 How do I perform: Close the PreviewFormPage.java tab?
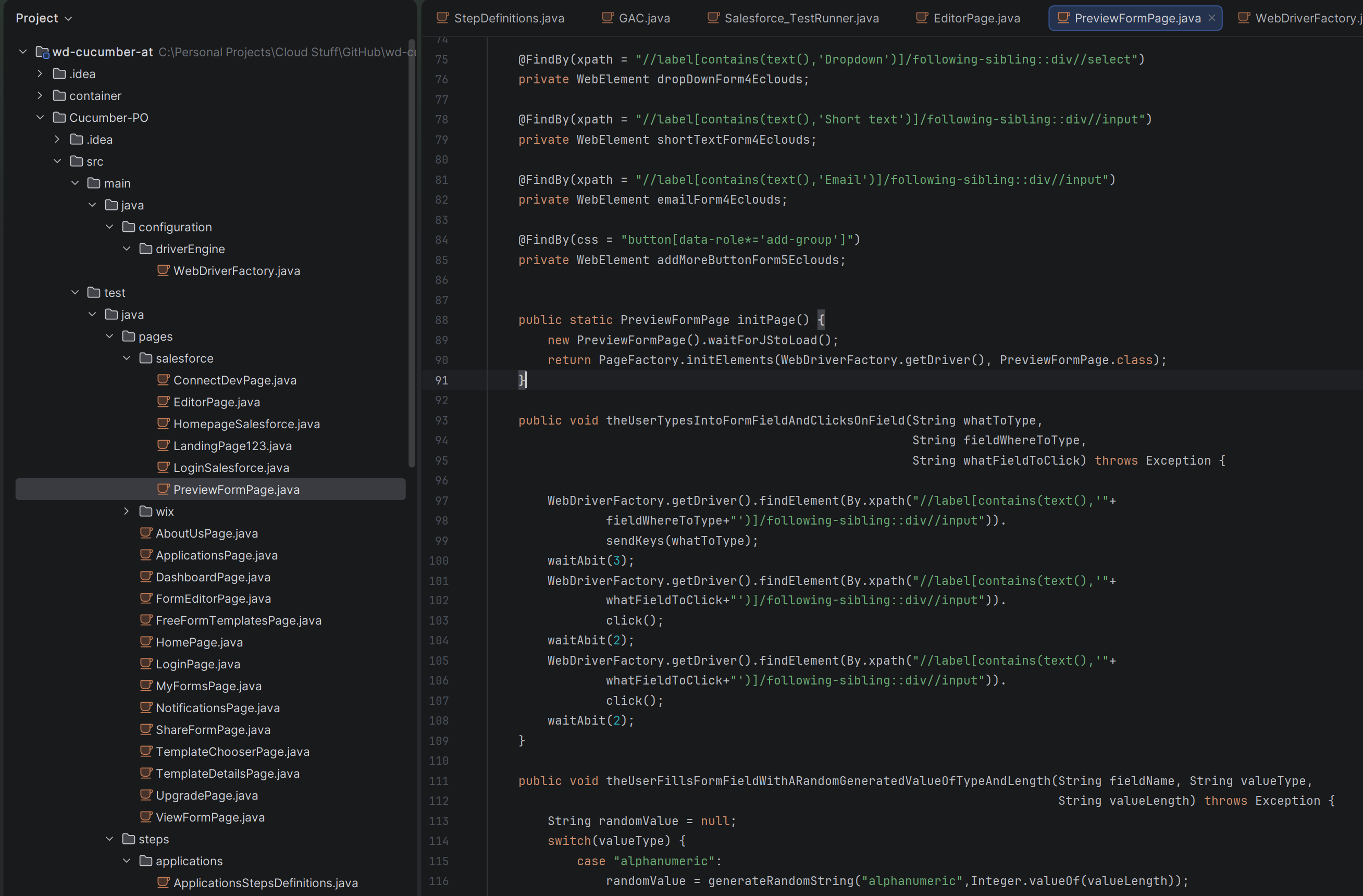click(1212, 18)
